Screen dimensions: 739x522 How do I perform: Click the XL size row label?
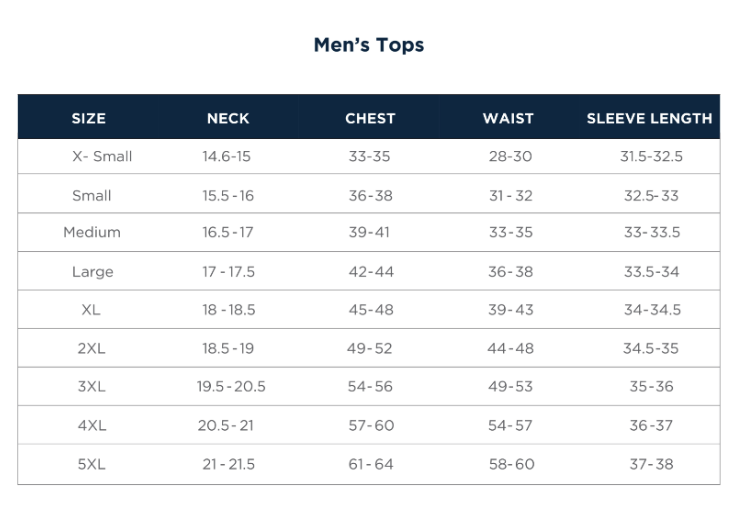point(91,310)
